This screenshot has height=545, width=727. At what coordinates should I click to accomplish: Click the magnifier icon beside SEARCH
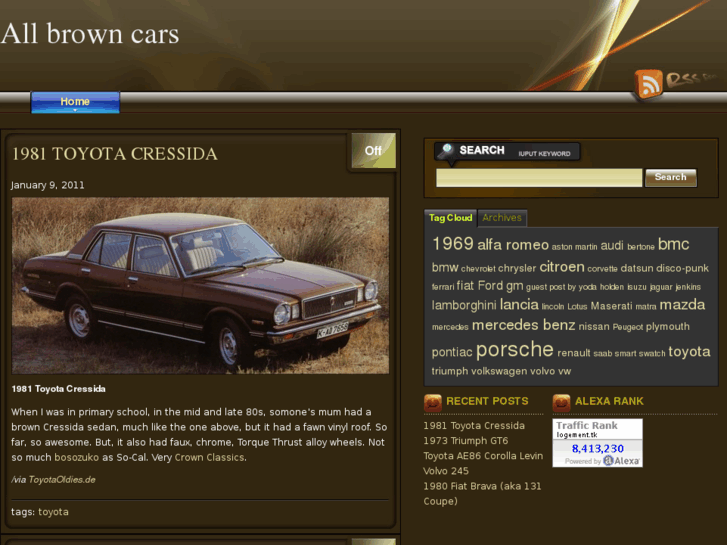(x=447, y=150)
